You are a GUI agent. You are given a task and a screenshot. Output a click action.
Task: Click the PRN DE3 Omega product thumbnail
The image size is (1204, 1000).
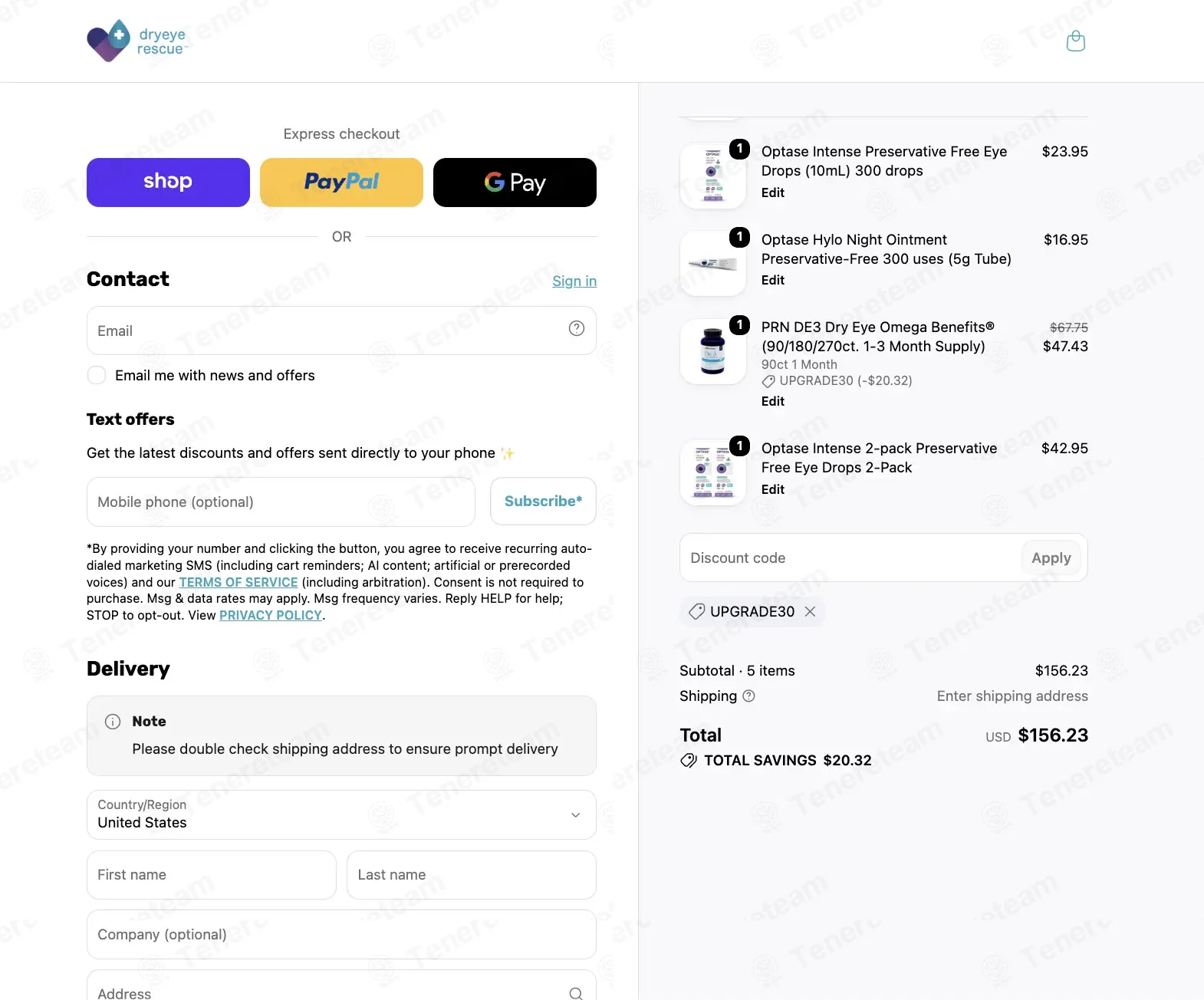click(713, 351)
